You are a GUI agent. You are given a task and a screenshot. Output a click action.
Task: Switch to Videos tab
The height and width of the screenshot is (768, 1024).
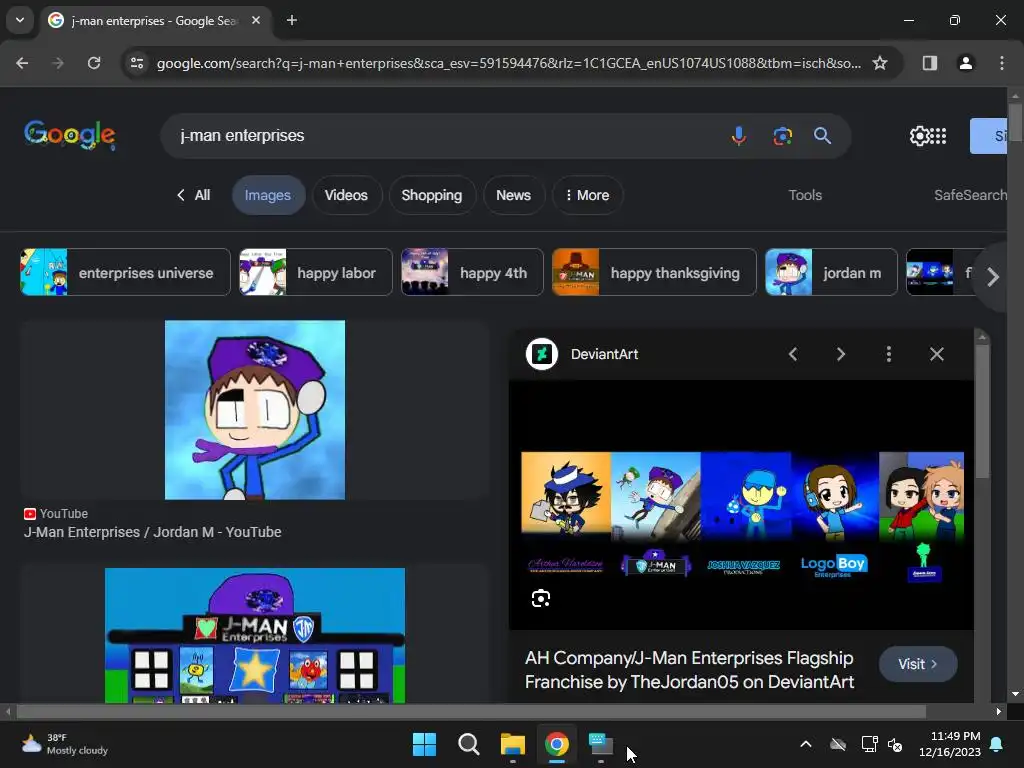coord(346,195)
